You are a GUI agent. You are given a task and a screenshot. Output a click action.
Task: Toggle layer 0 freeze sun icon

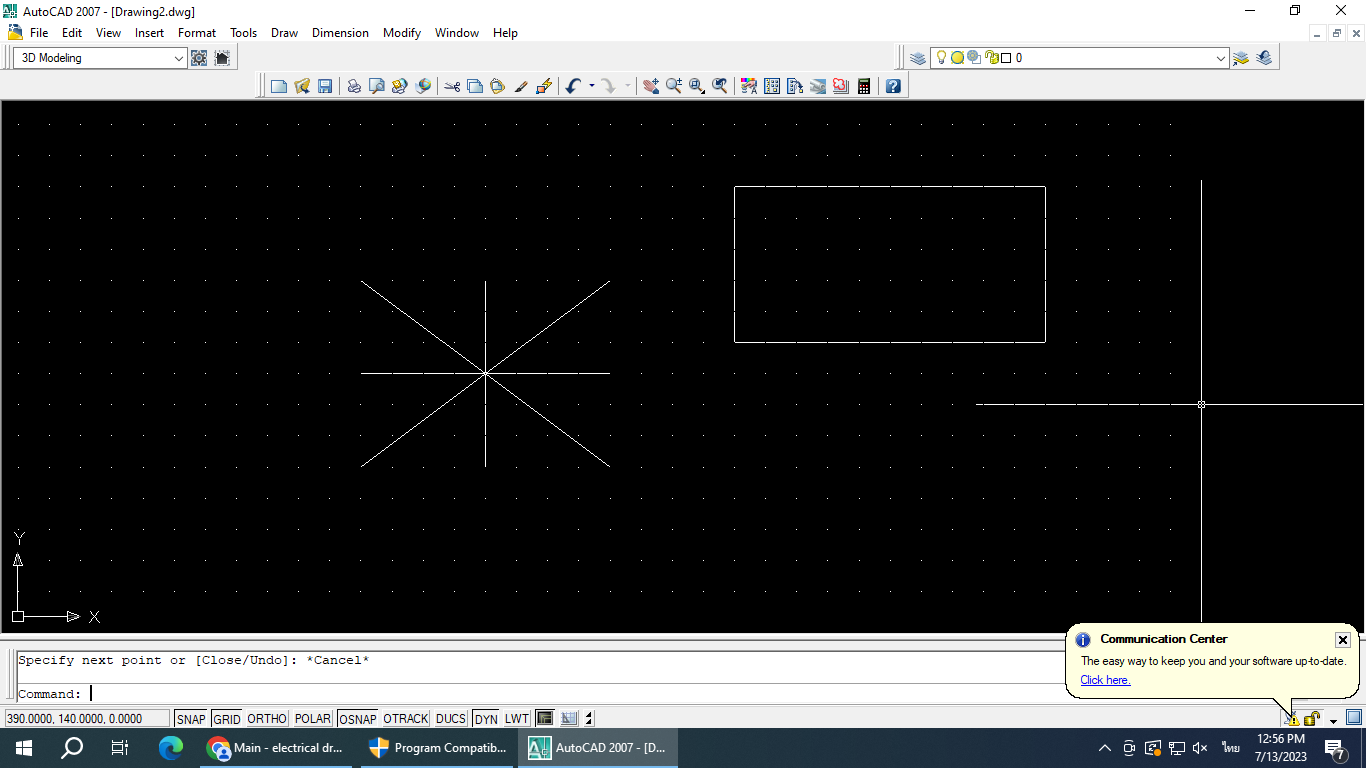click(x=957, y=58)
